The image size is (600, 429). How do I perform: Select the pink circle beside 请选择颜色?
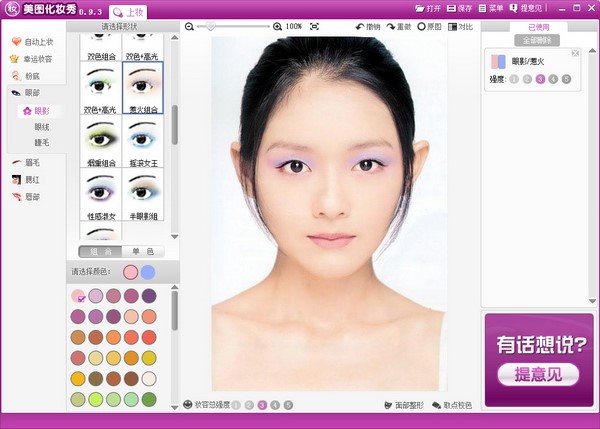(130, 272)
